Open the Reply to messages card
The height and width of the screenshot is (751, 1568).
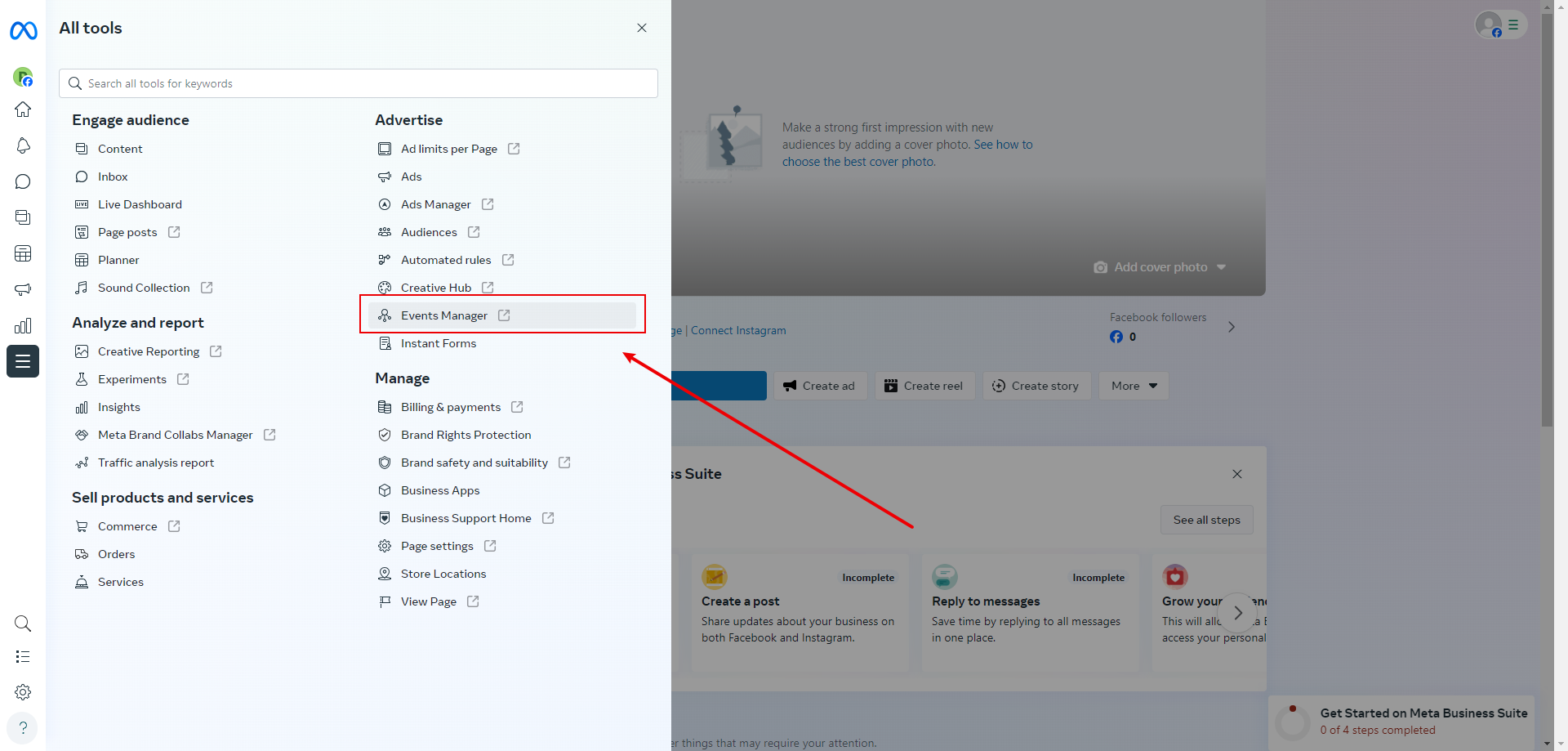click(x=1031, y=614)
